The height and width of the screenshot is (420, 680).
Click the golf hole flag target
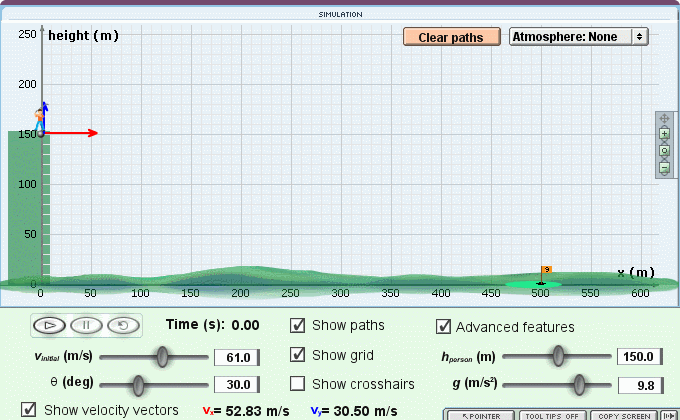pyautogui.click(x=543, y=273)
